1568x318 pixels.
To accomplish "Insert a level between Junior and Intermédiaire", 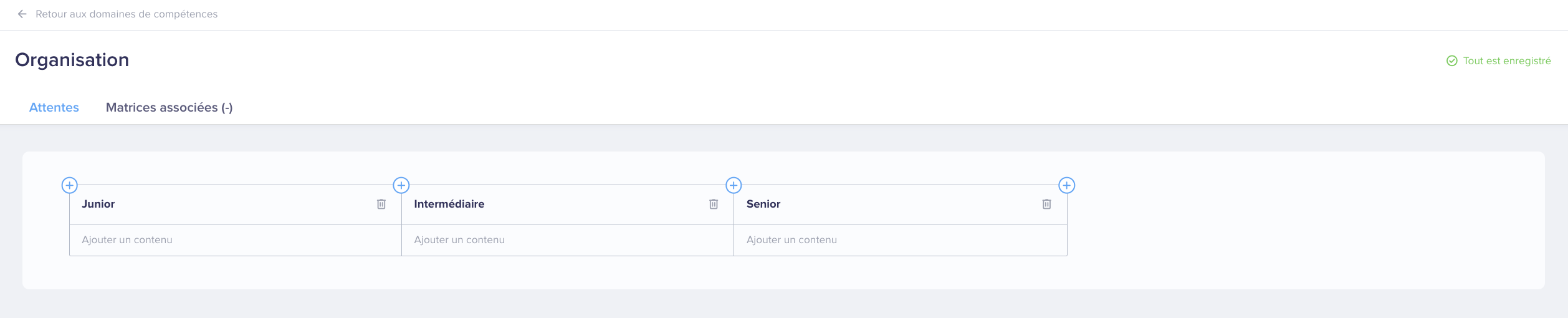I will [401, 185].
